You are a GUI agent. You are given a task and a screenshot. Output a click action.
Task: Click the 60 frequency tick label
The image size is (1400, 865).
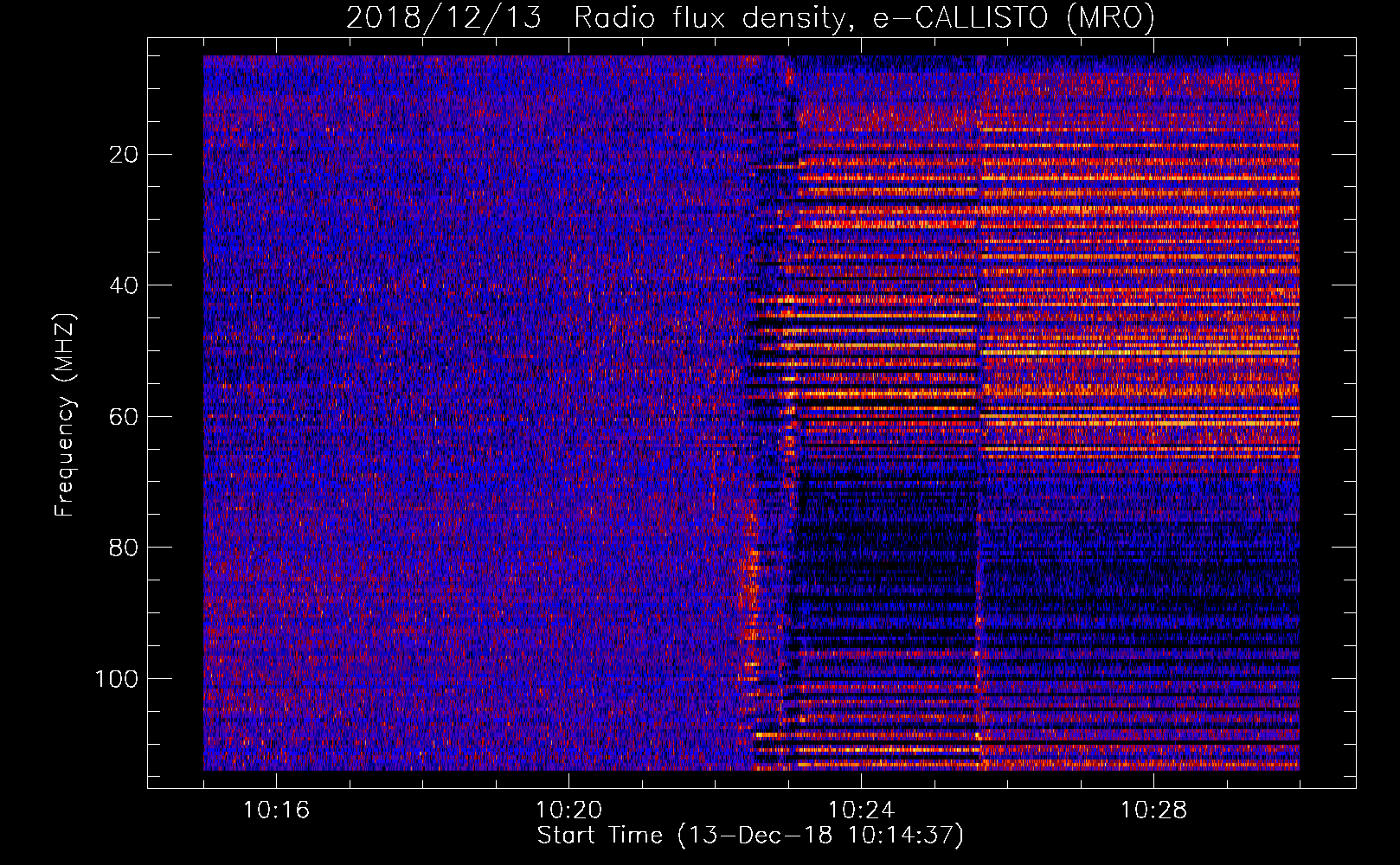pyautogui.click(x=125, y=417)
